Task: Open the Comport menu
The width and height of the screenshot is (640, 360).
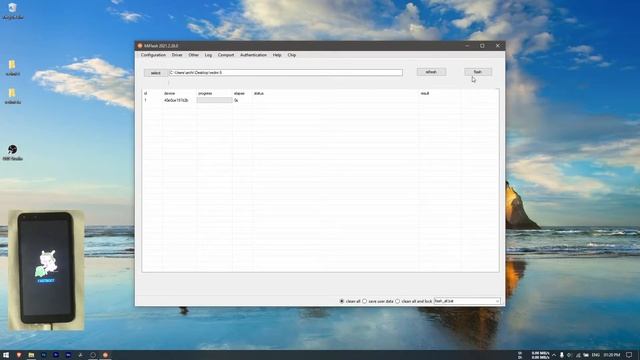Action: click(226, 55)
